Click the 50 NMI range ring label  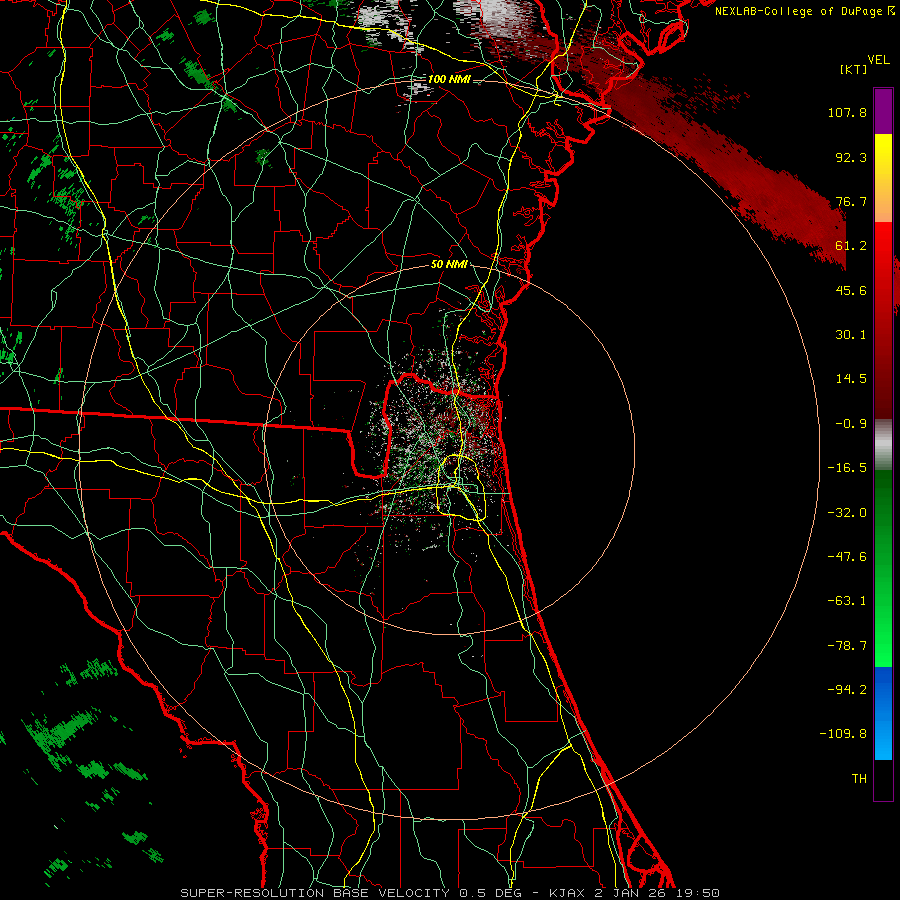pos(449,264)
